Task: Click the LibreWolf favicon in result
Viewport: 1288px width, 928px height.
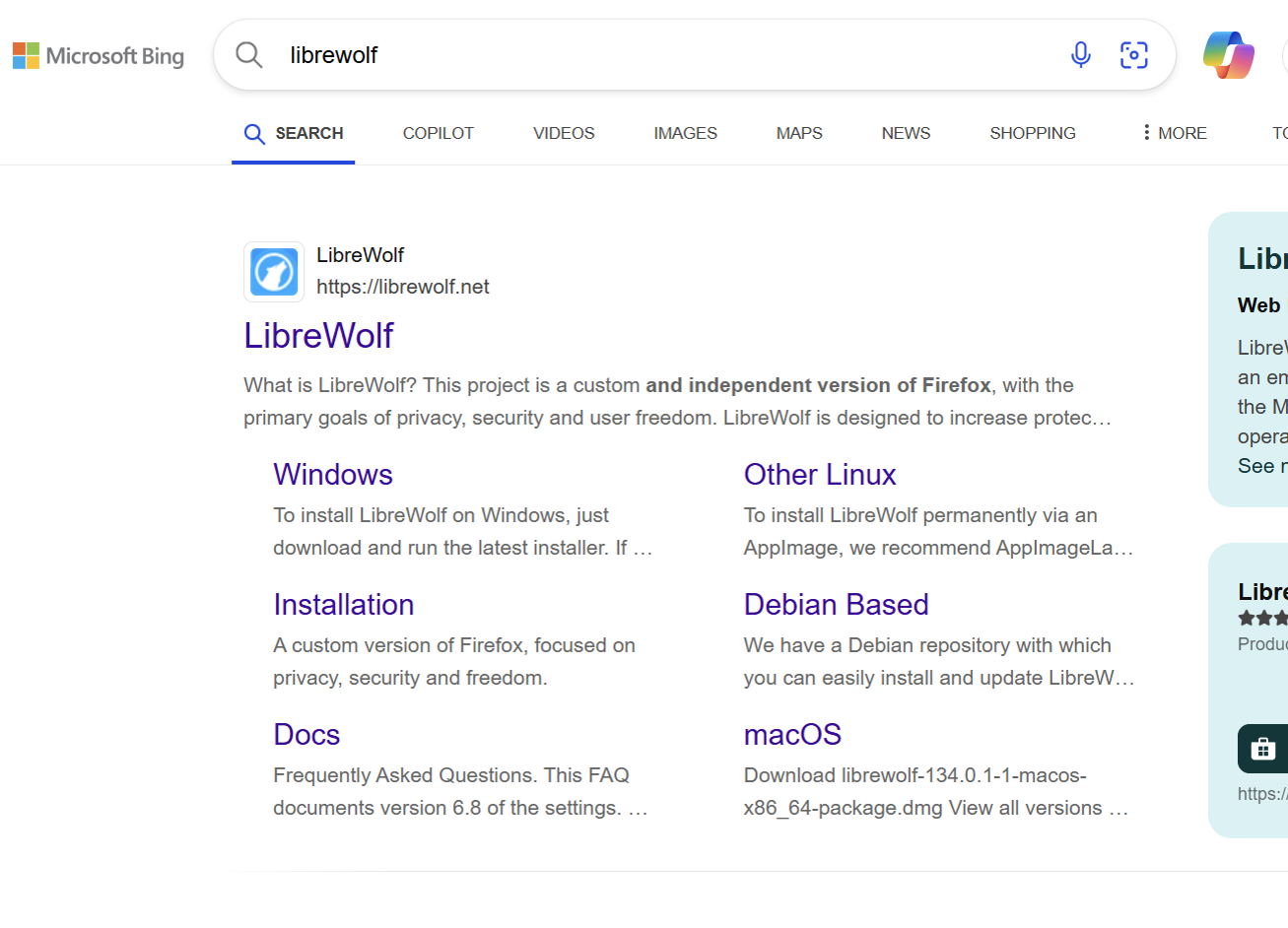Action: 274,272
